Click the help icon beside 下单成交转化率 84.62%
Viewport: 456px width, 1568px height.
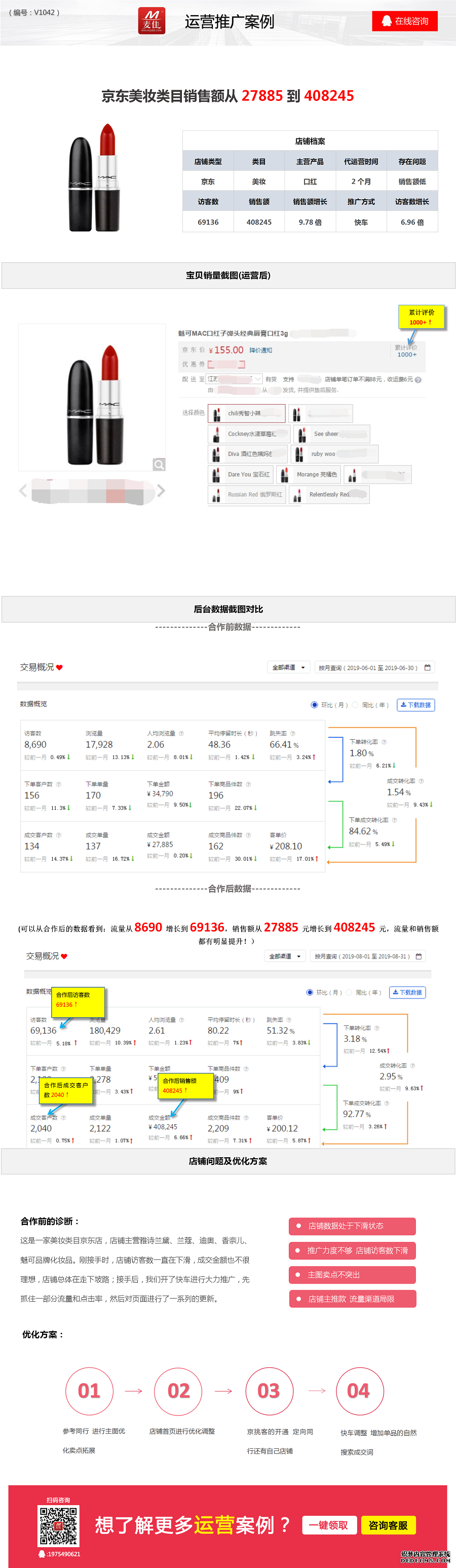(x=394, y=820)
